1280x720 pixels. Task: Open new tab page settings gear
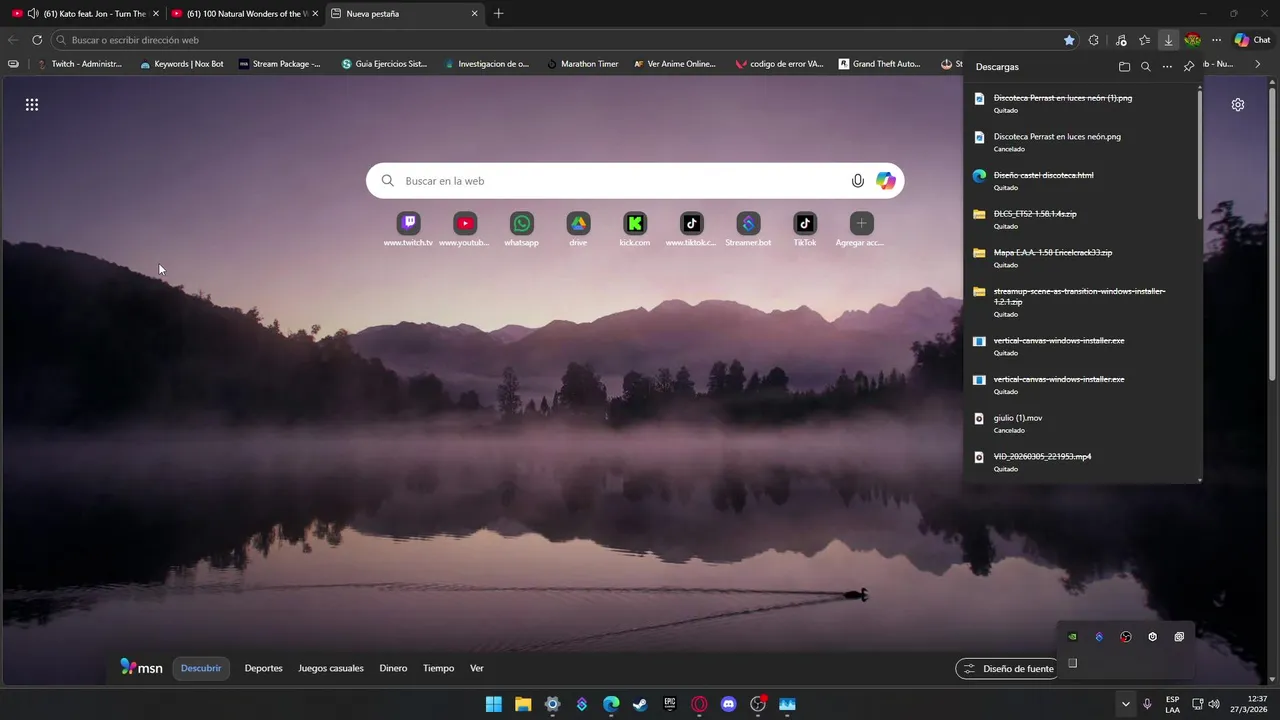[1238, 105]
